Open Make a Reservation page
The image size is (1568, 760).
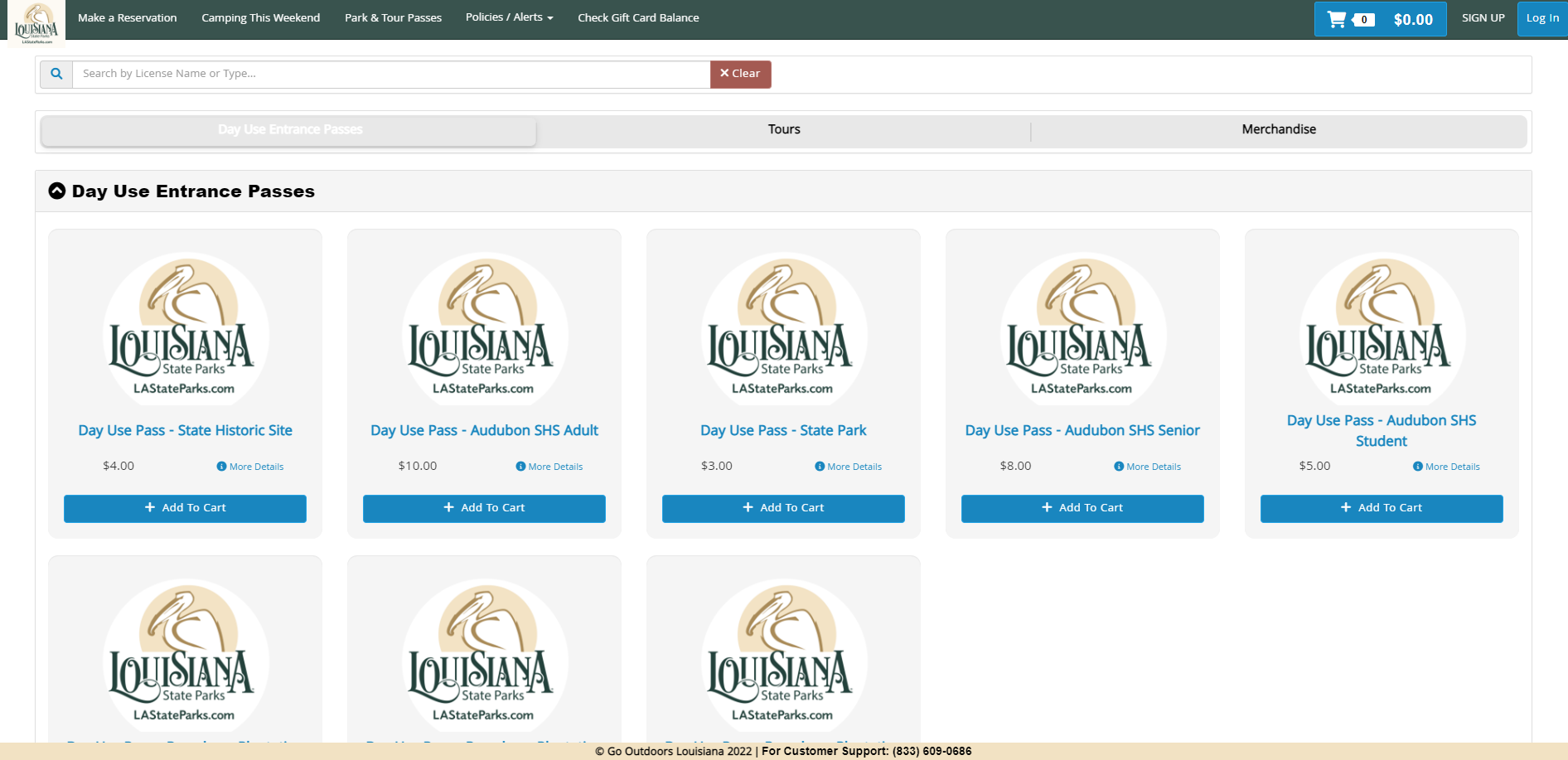coord(128,17)
